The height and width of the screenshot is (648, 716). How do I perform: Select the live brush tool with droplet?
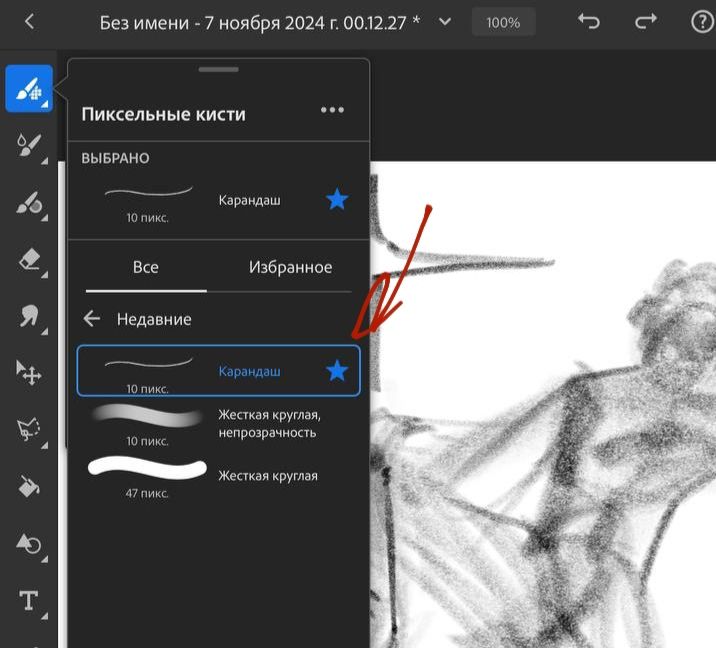[29, 146]
